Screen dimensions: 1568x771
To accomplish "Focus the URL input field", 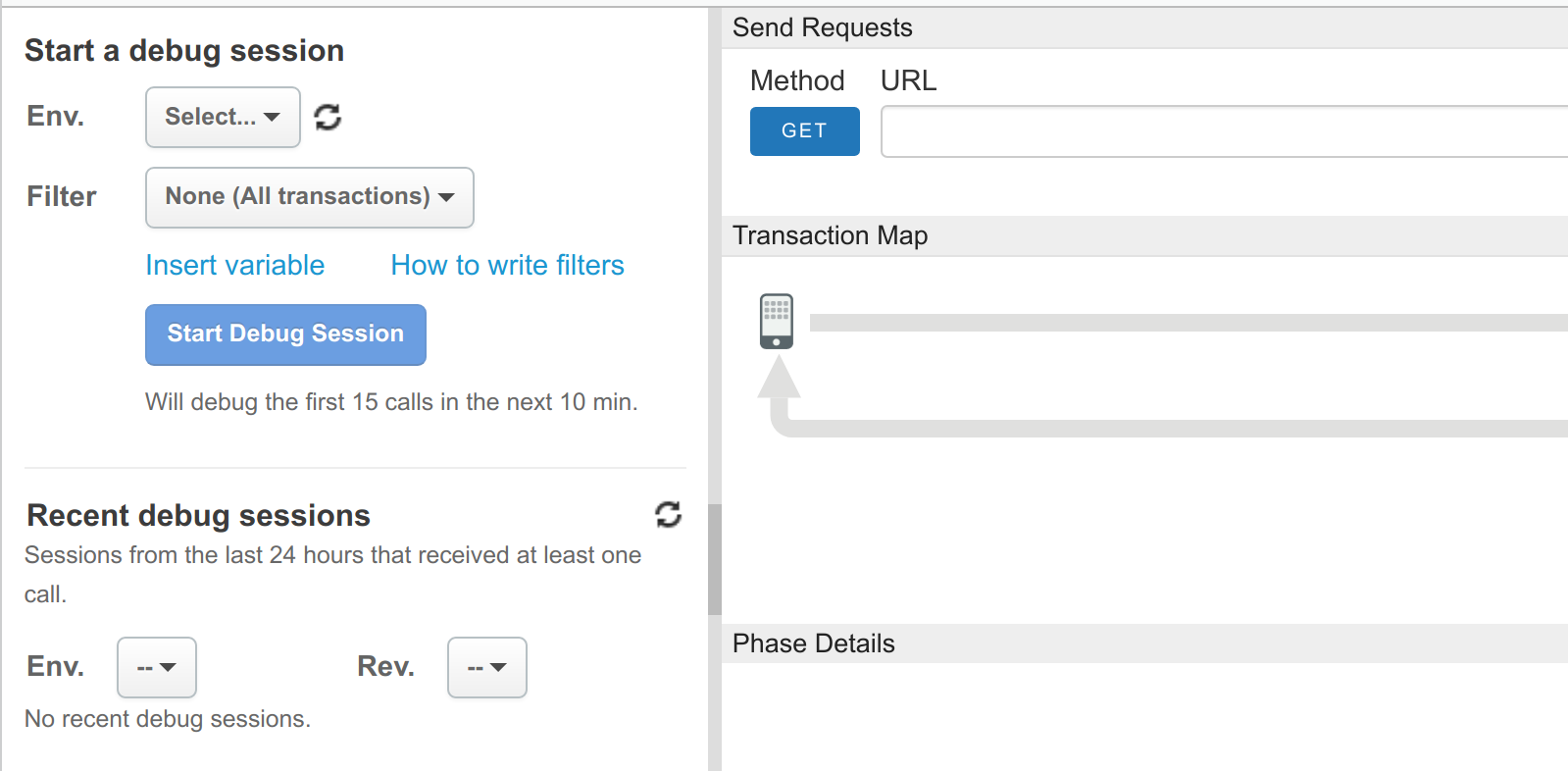I will pos(1223,131).
